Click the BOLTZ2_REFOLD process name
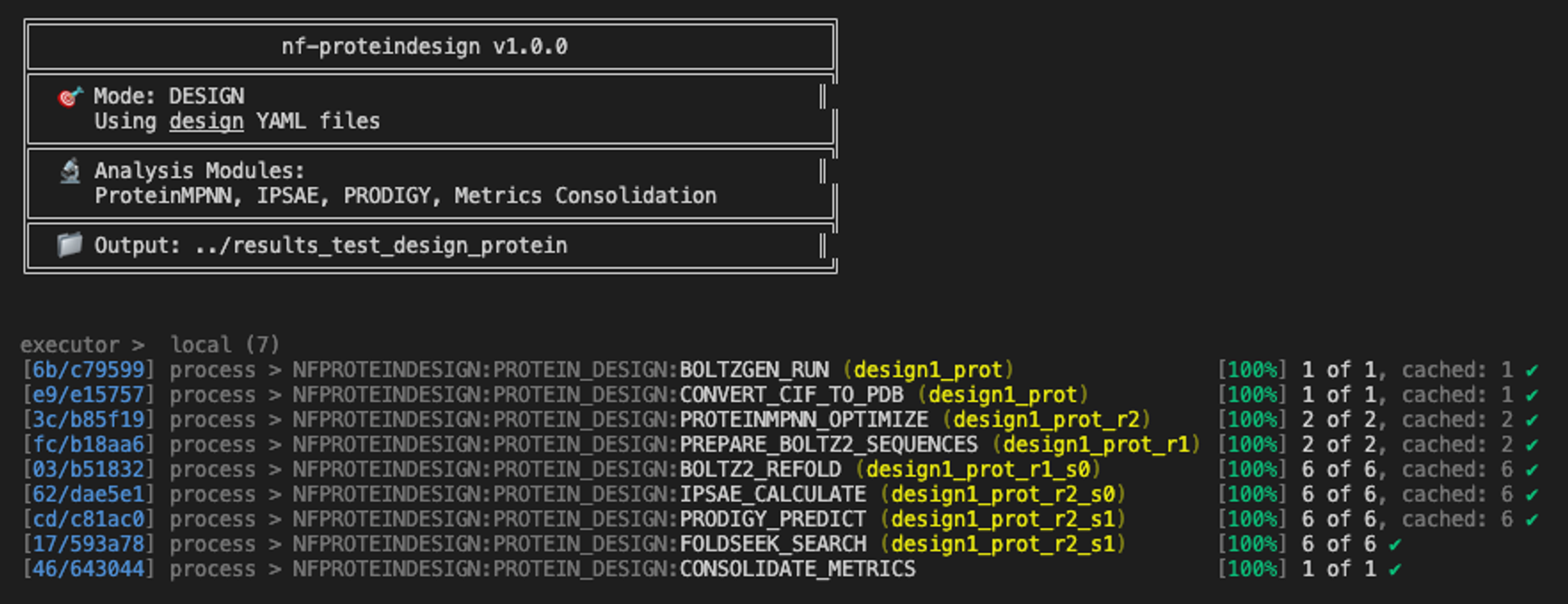 click(x=760, y=469)
